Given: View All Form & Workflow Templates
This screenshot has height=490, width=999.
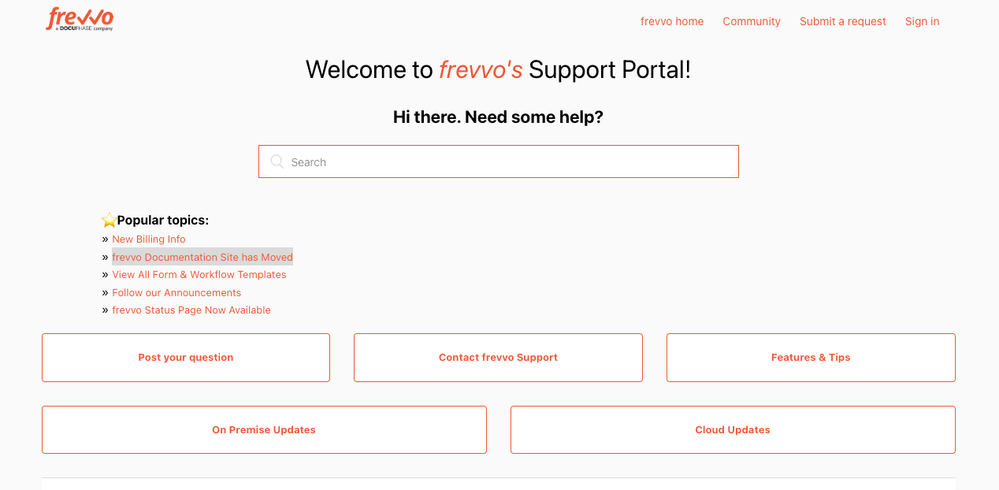Looking at the screenshot, I should pos(199,275).
